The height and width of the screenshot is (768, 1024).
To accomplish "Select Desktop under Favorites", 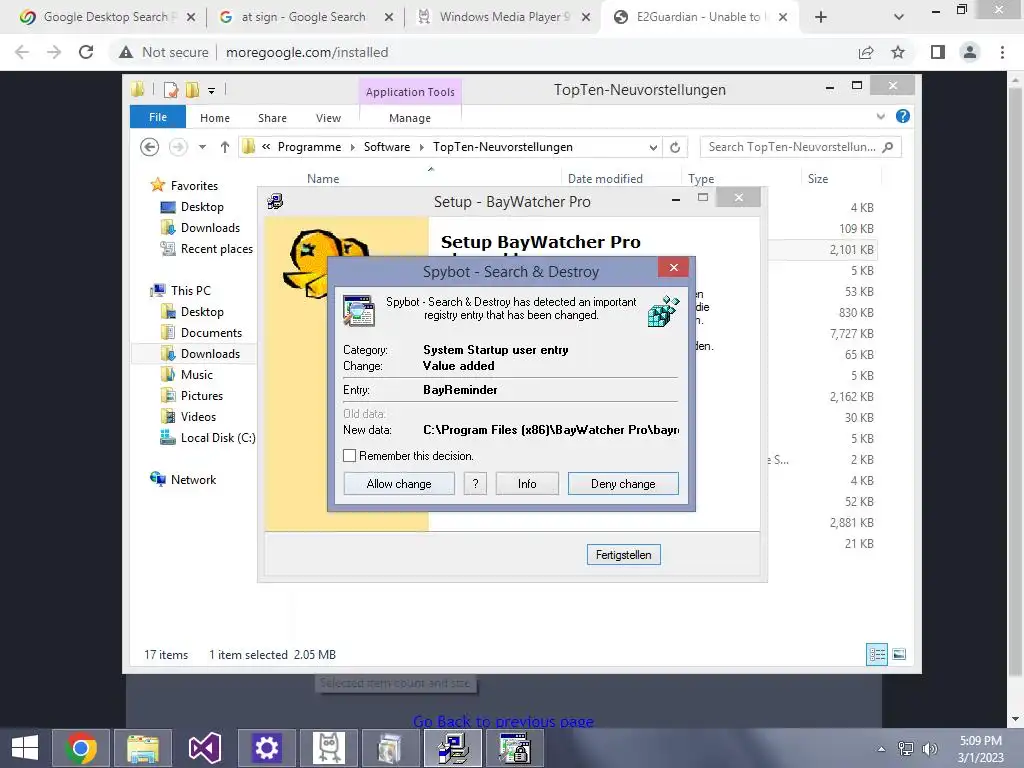I will coord(202,207).
